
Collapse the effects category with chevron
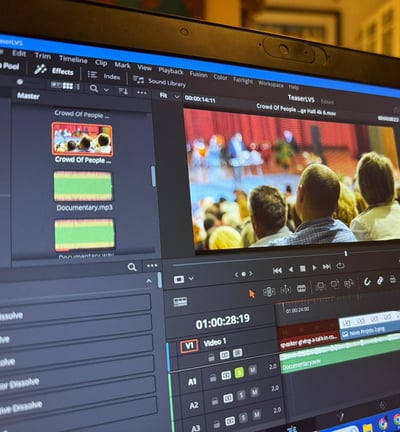tap(149, 281)
